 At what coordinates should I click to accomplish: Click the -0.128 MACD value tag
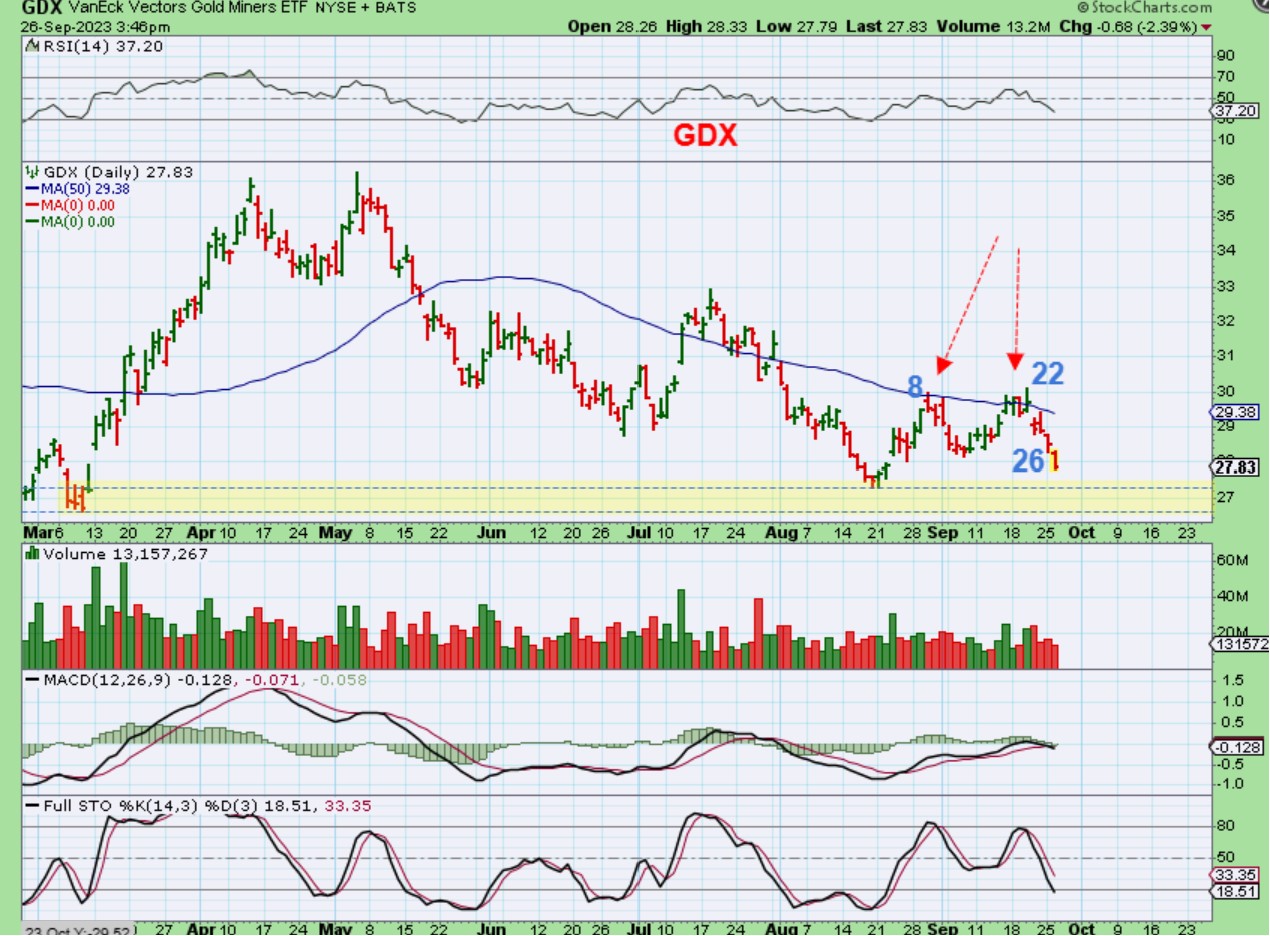tap(1236, 748)
